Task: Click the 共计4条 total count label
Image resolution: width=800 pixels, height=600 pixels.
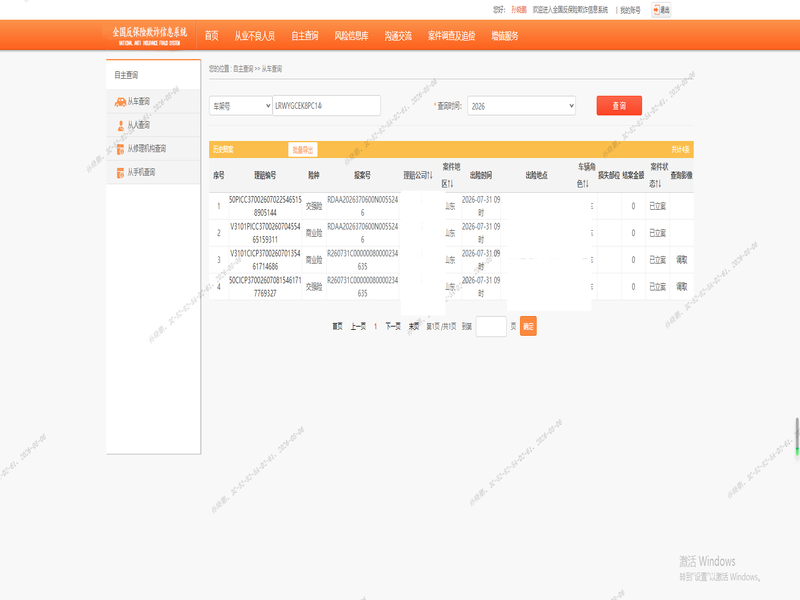Action: point(680,149)
